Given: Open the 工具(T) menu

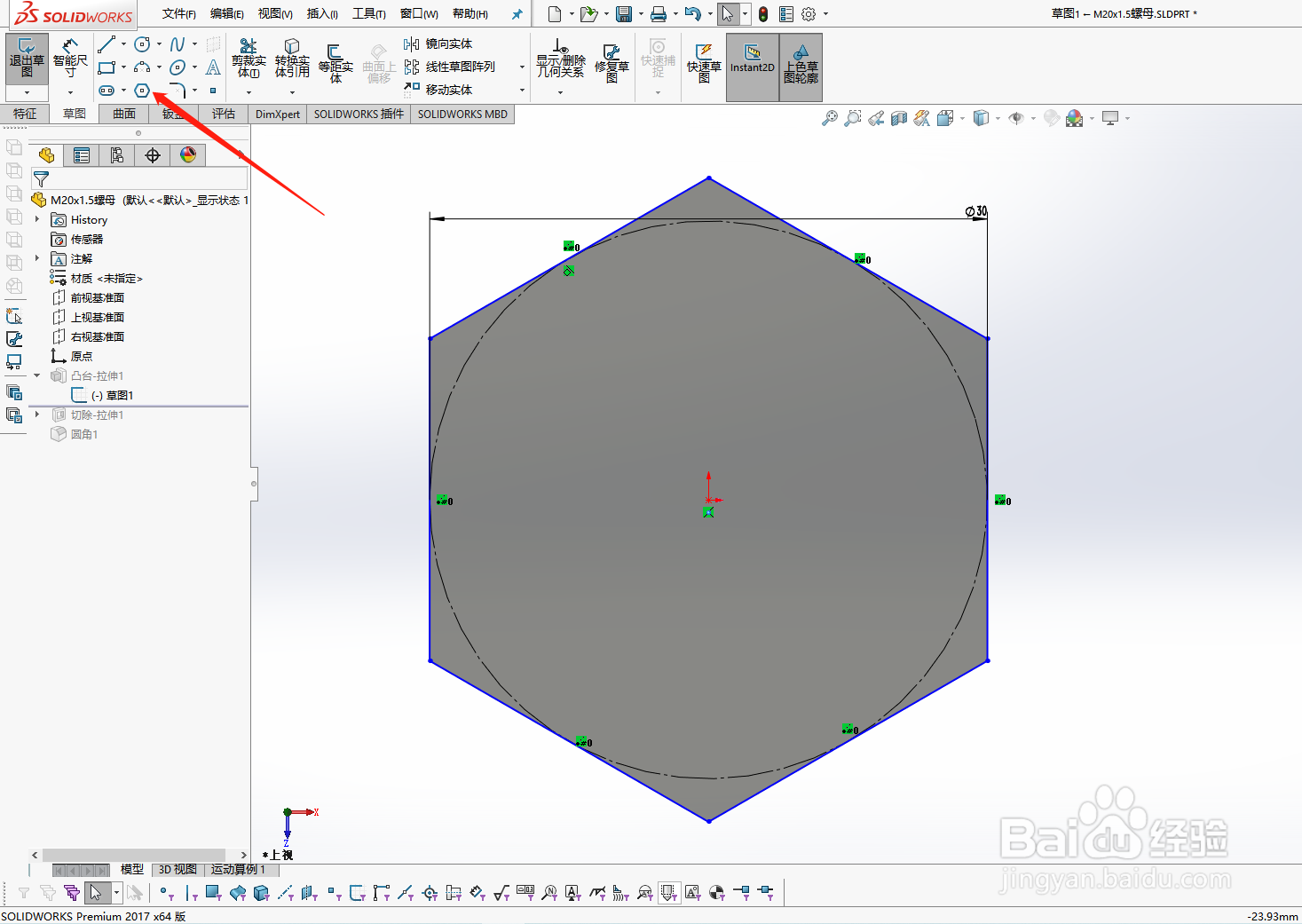Looking at the screenshot, I should coord(369,14).
